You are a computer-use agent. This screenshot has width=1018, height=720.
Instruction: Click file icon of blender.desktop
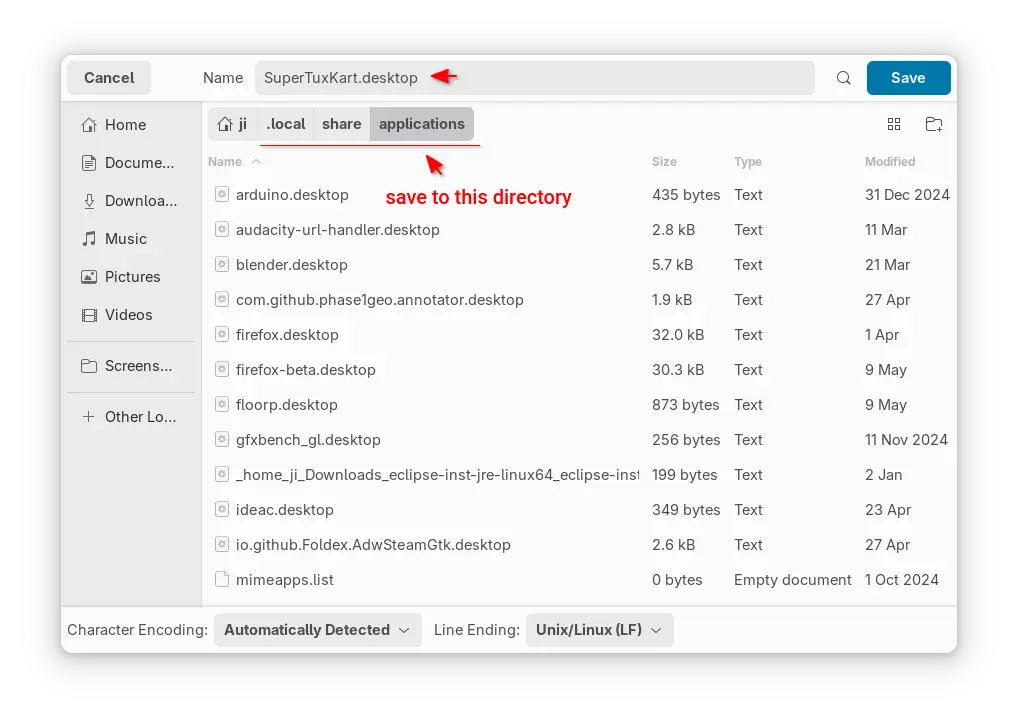(x=222, y=264)
